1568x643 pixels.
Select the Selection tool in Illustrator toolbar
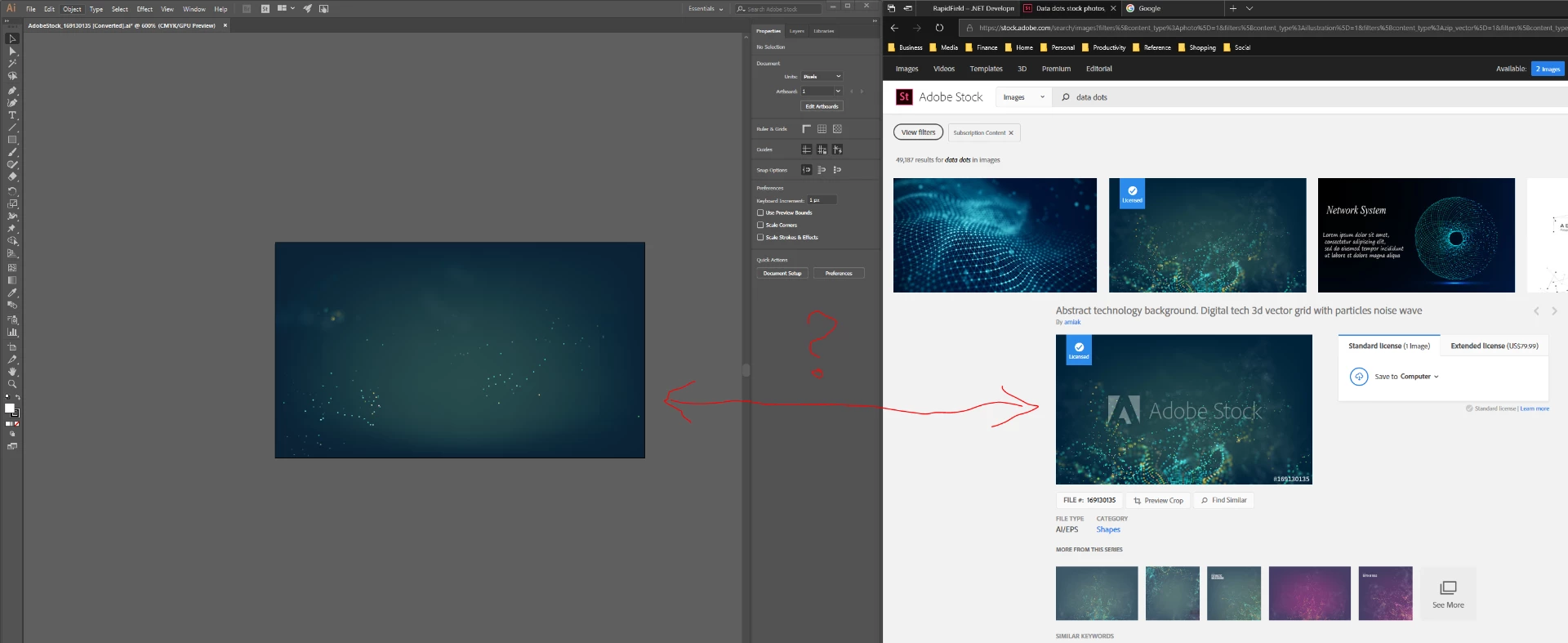pyautogui.click(x=12, y=38)
